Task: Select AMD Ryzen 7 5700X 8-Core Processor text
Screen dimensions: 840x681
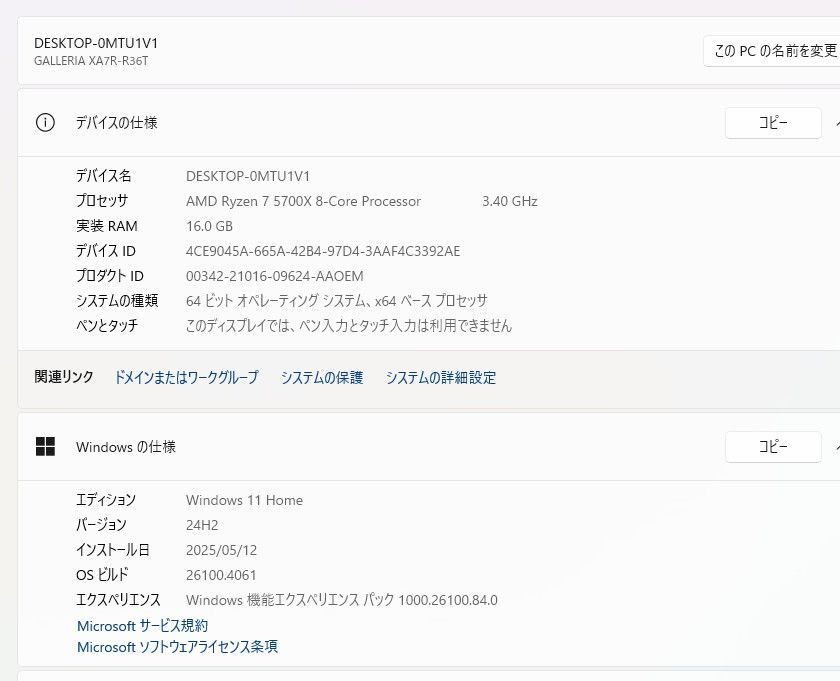Action: (x=303, y=201)
